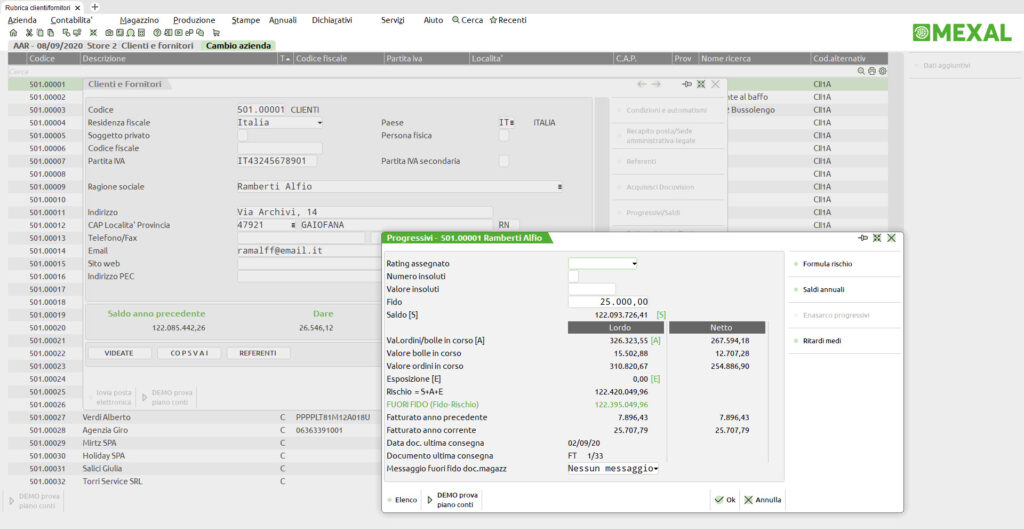Select the scissors cut icon in toolbar

point(29,33)
